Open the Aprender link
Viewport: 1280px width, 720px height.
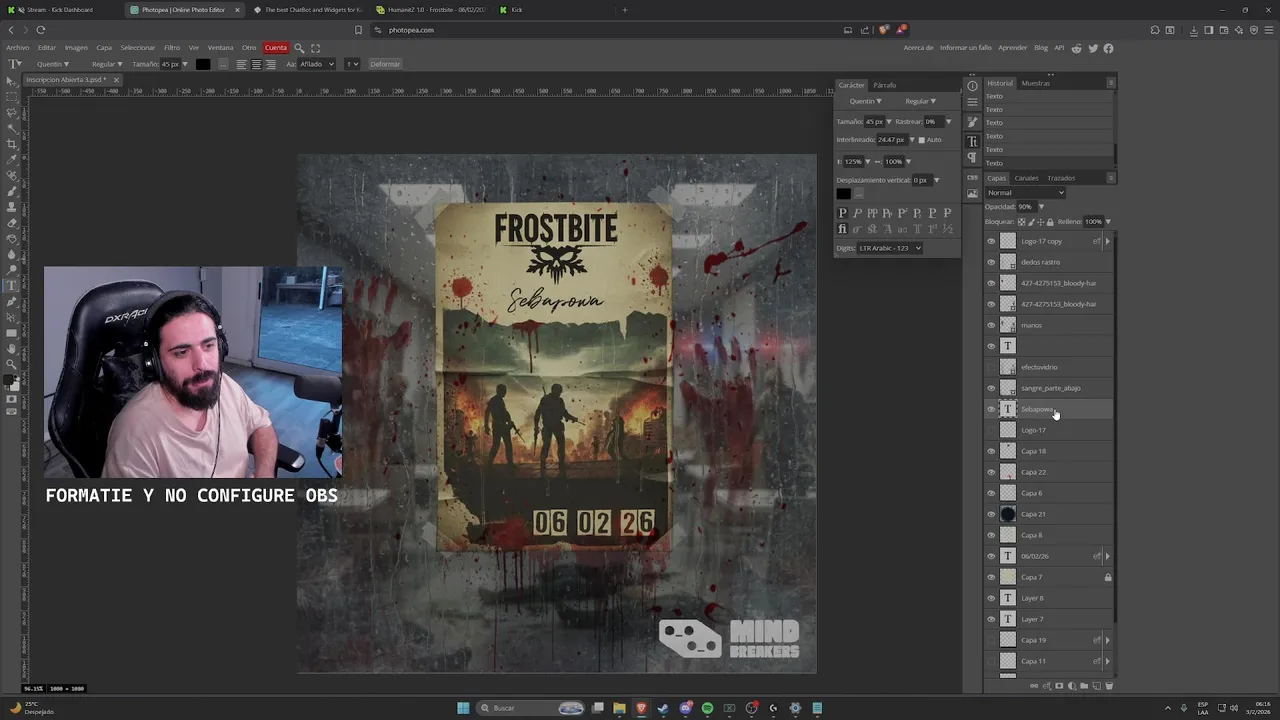click(x=1013, y=47)
